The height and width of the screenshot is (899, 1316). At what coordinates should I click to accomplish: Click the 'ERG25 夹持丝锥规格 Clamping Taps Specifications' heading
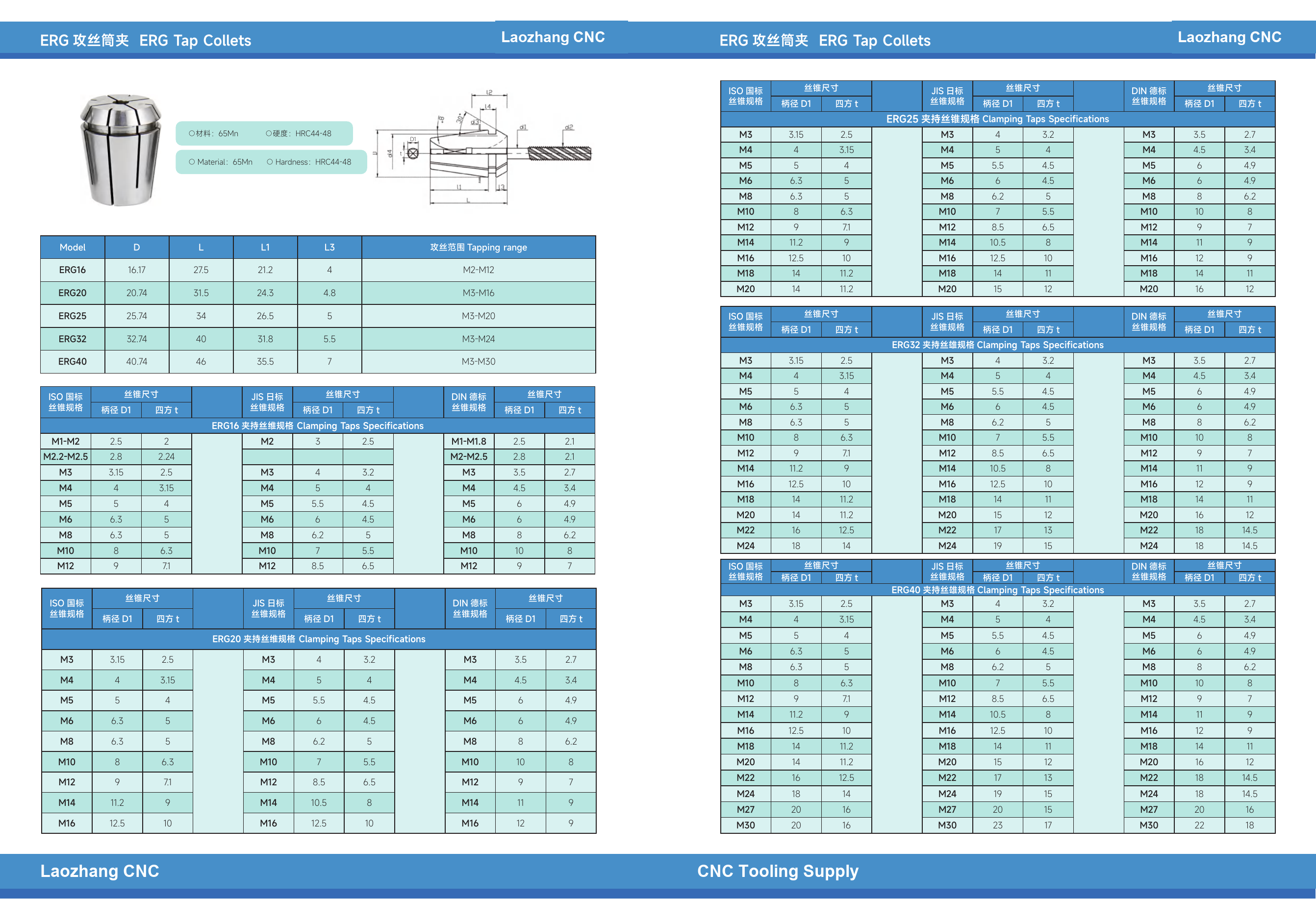coord(998,119)
